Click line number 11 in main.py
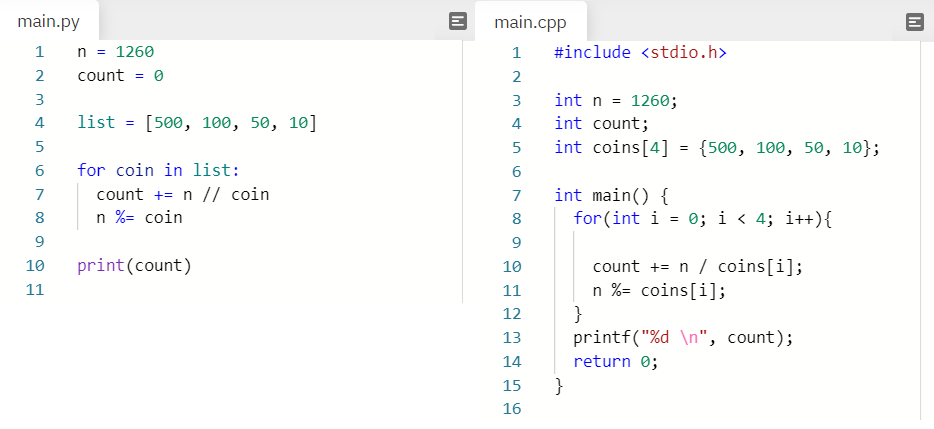Screen dimensions: 934x429 [x=35, y=290]
